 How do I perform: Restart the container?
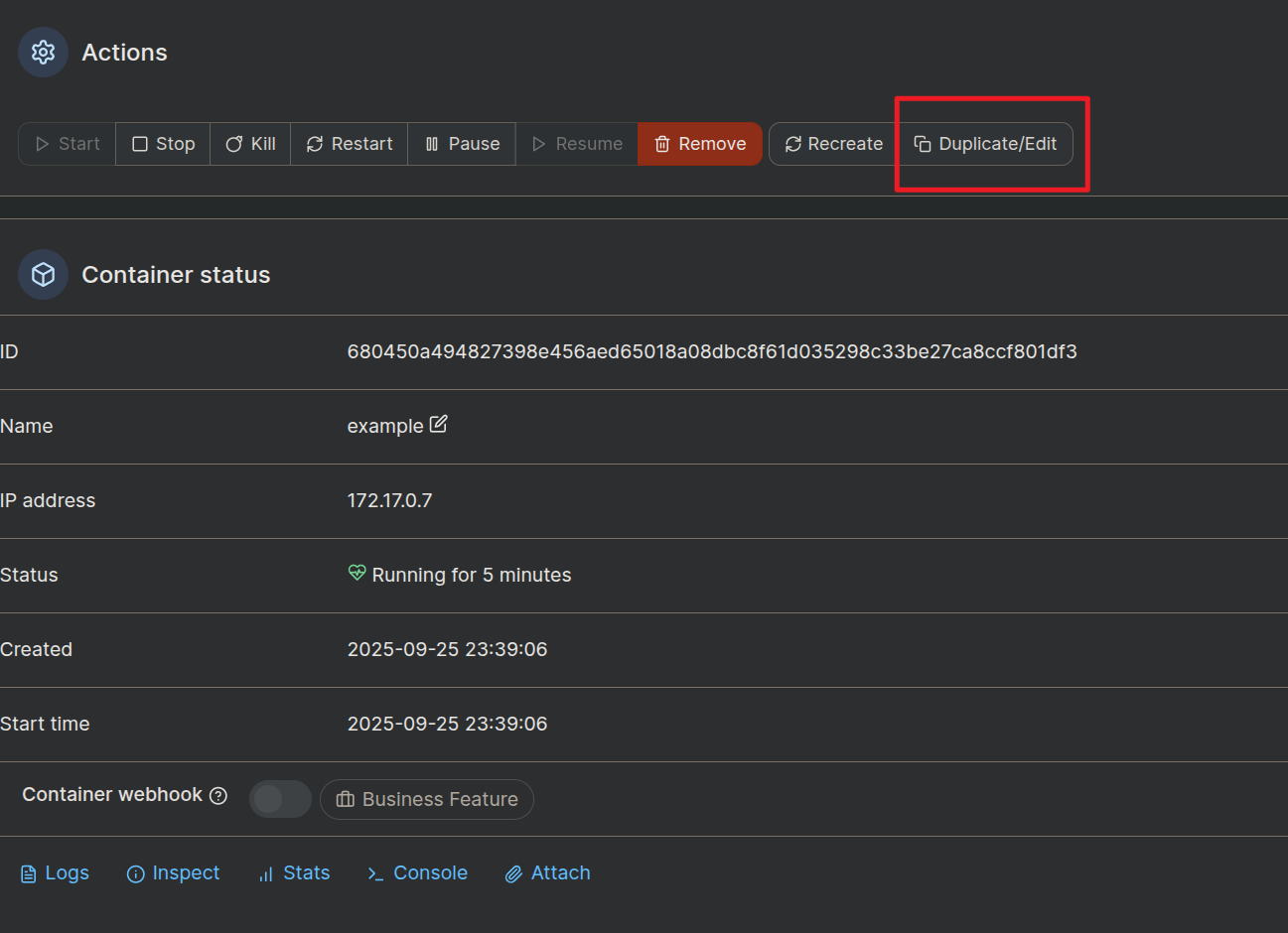[349, 144]
